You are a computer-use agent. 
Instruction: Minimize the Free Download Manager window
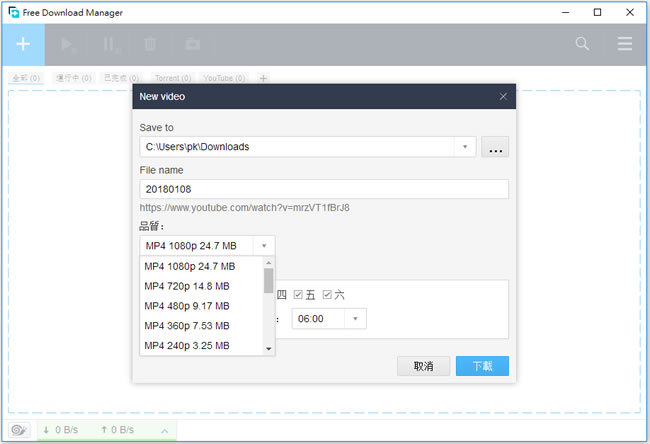coord(565,12)
